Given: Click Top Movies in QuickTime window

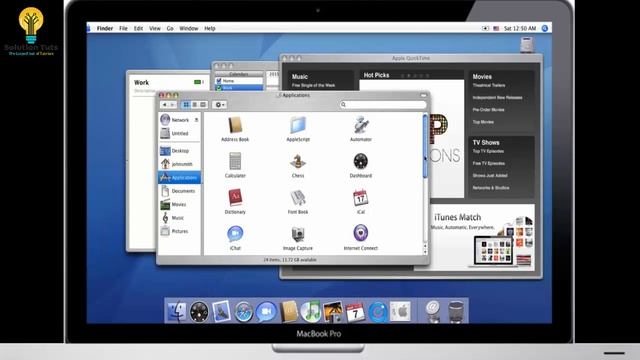Looking at the screenshot, I should tap(483, 122).
